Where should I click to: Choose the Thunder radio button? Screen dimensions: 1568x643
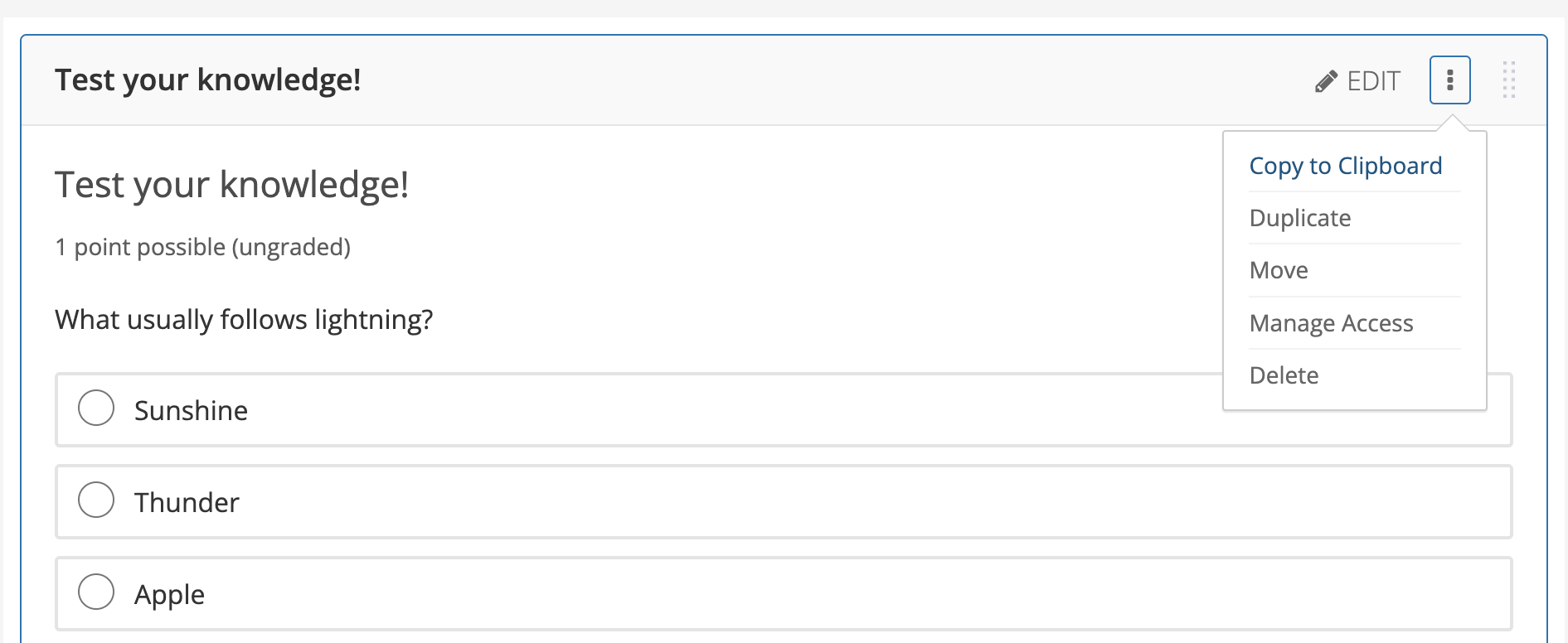96,500
